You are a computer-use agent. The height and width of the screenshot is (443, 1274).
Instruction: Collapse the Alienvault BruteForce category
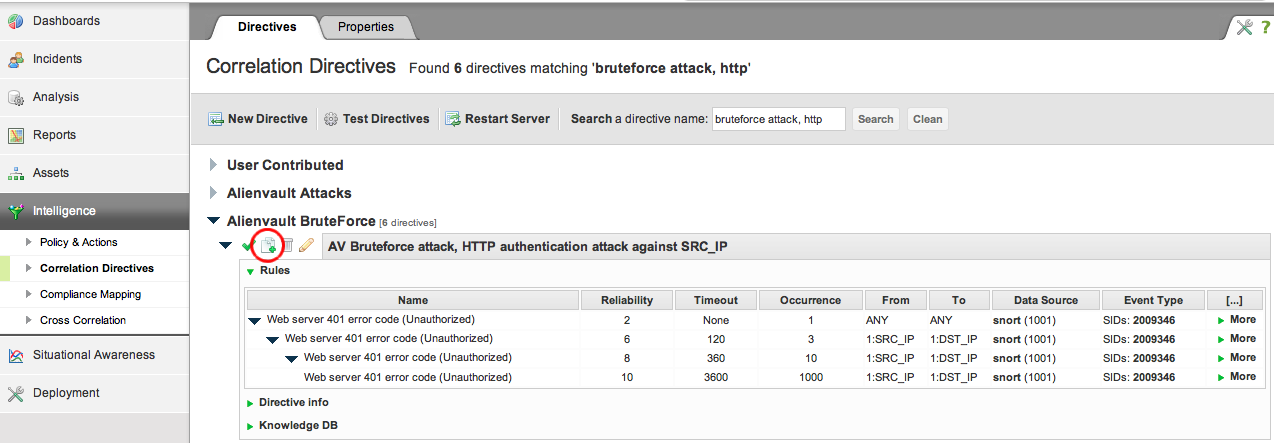click(213, 221)
